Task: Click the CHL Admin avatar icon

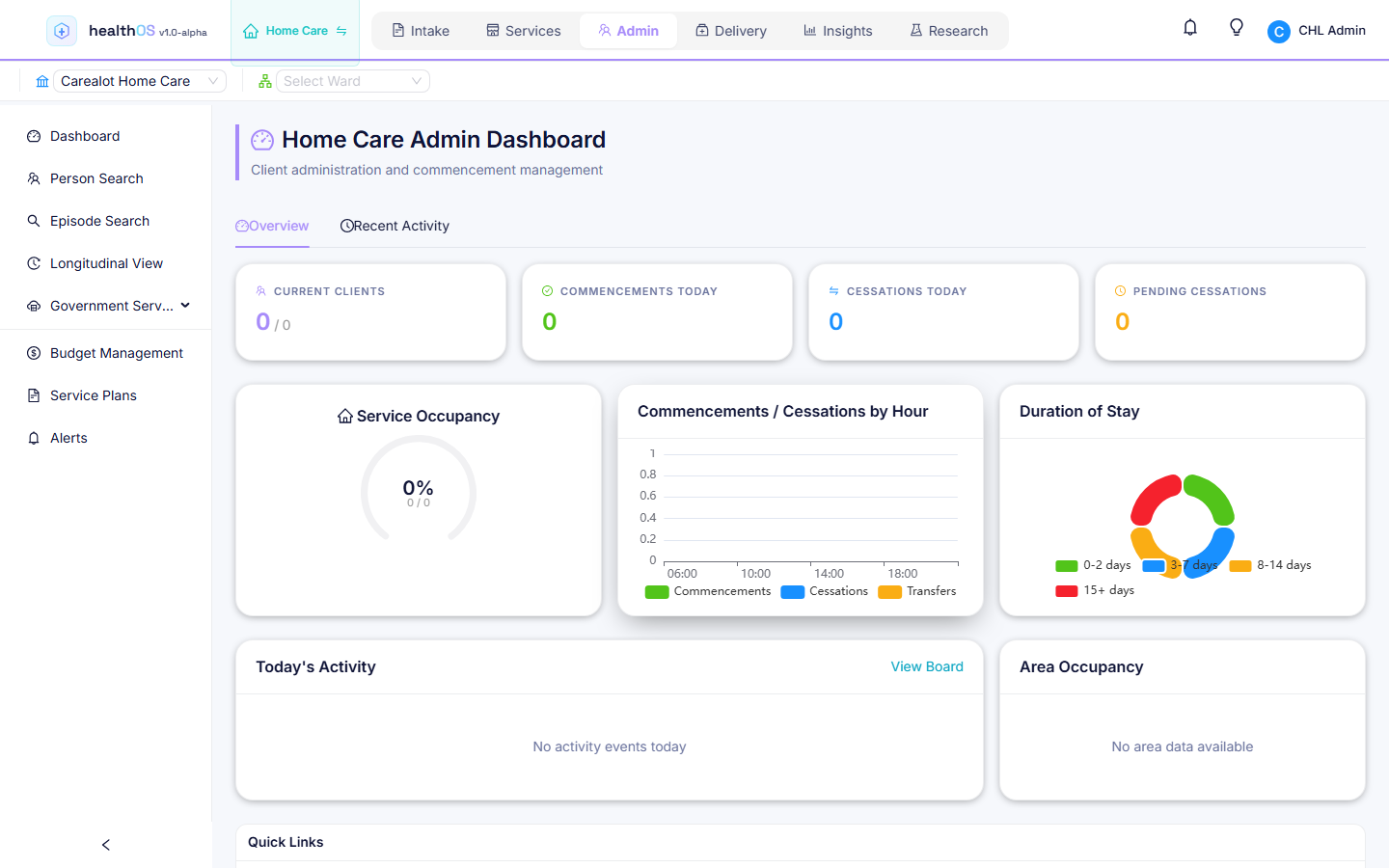Action: tap(1279, 31)
